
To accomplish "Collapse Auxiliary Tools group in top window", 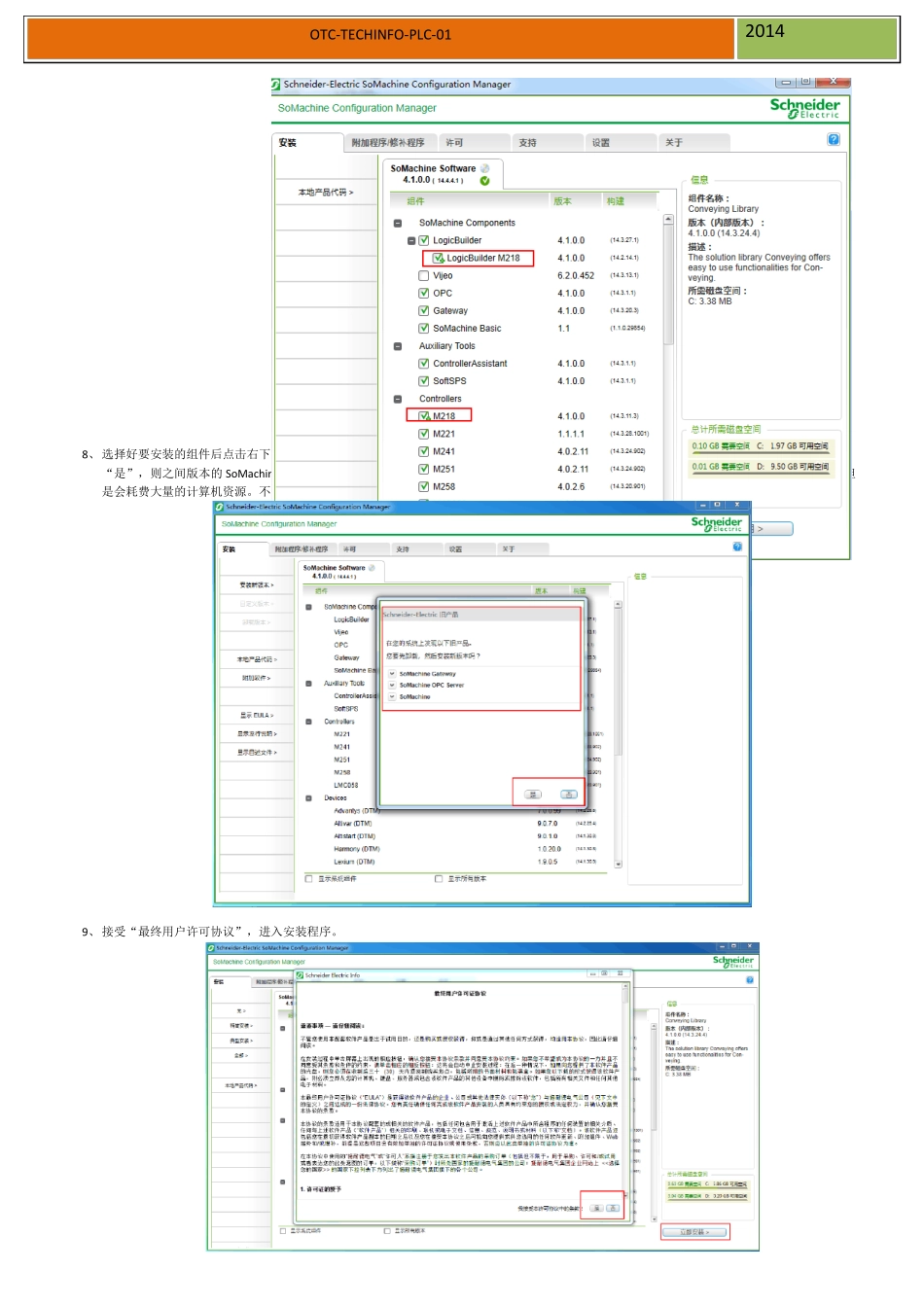I will pos(398,346).
